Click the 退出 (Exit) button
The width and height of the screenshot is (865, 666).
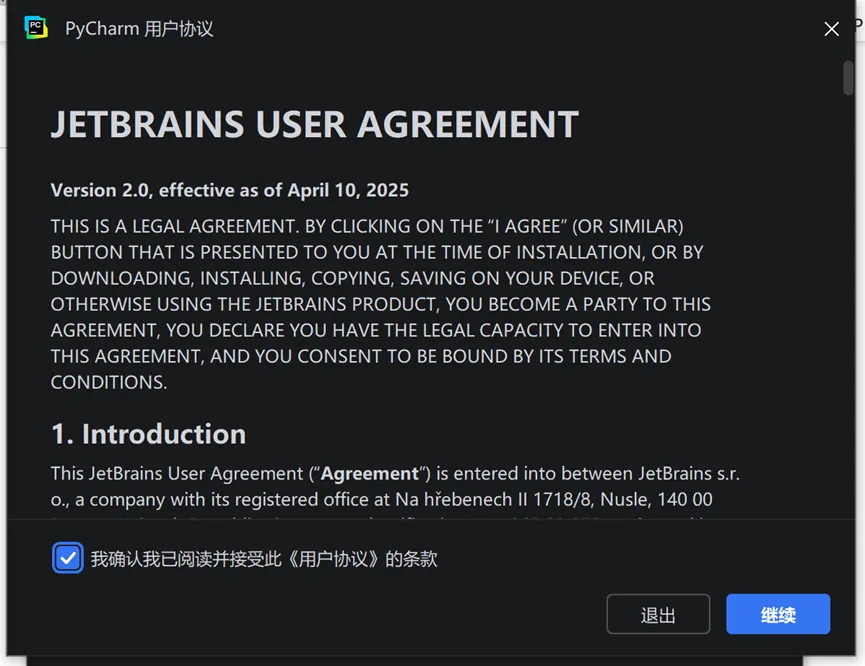658,614
